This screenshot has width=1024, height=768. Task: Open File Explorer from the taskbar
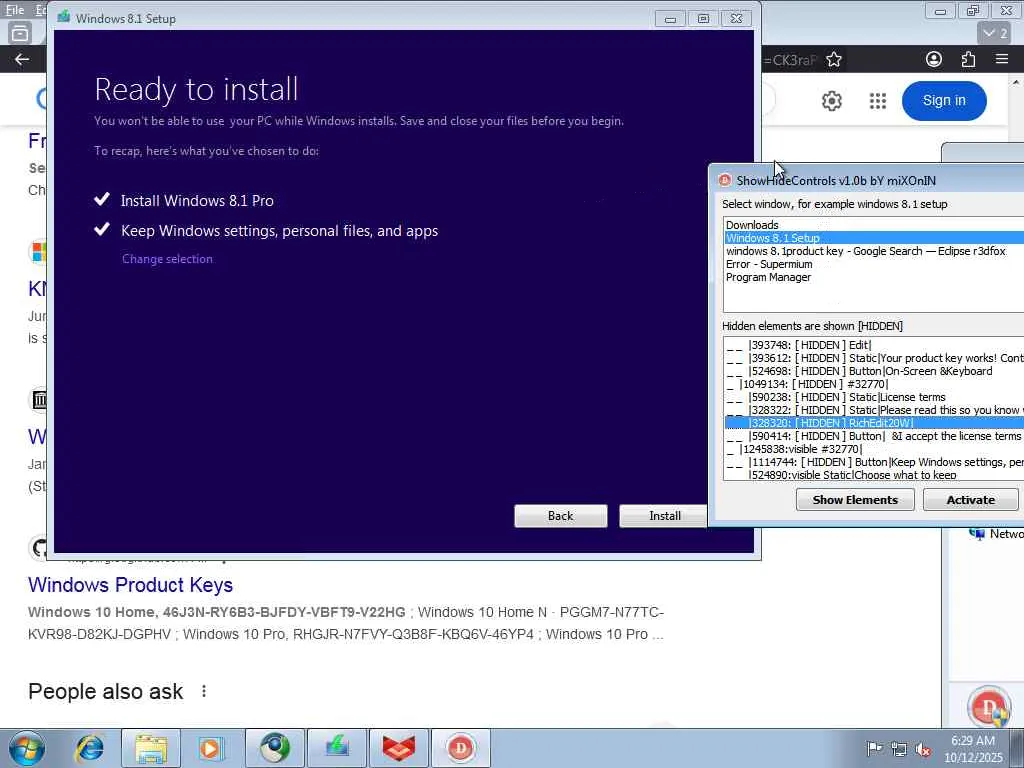click(151, 748)
